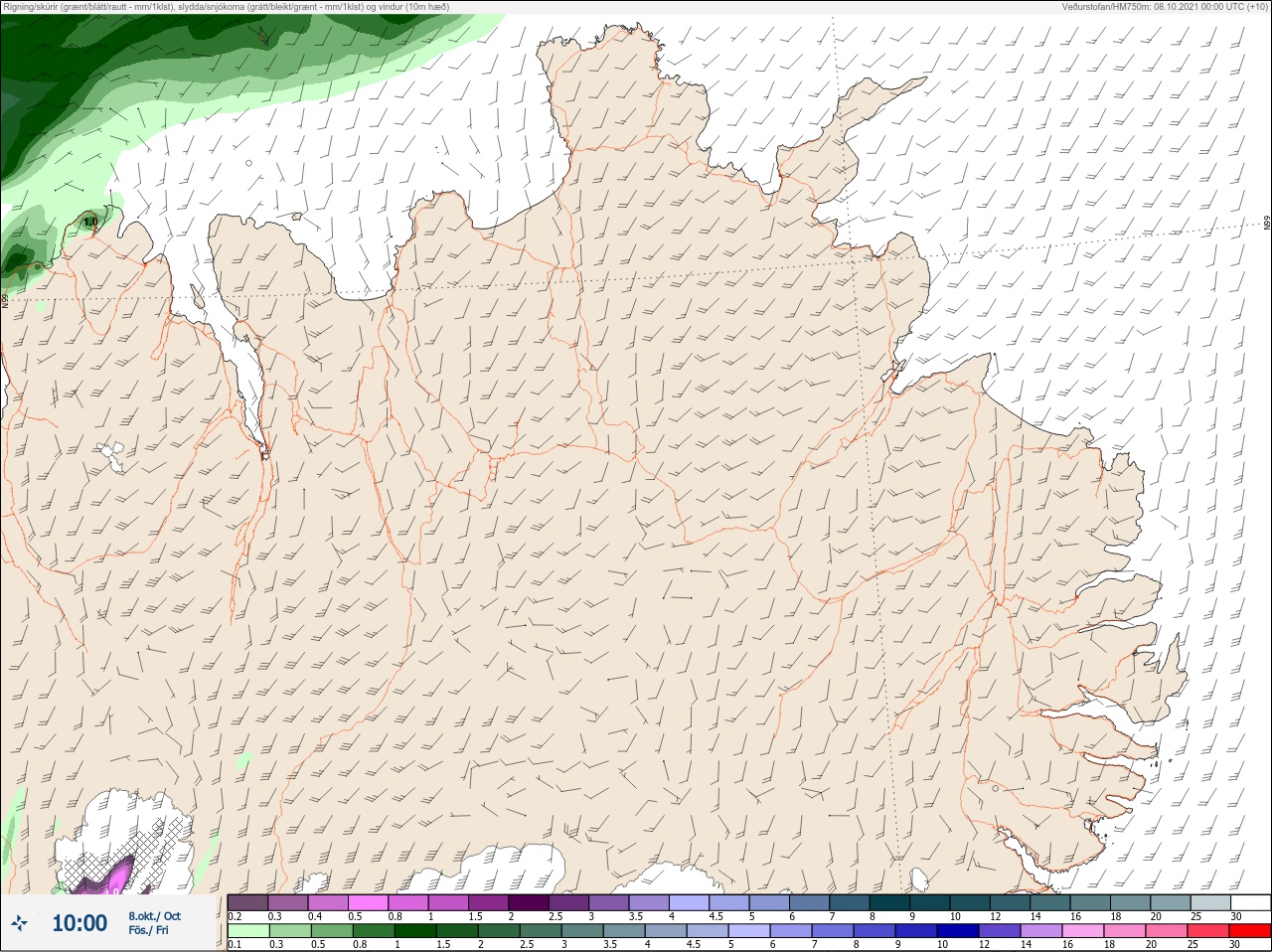Screen dimensions: 1272x952
Task: Pick the magenta swatch at 1 in the upper legend row
Action: [x=448, y=902]
